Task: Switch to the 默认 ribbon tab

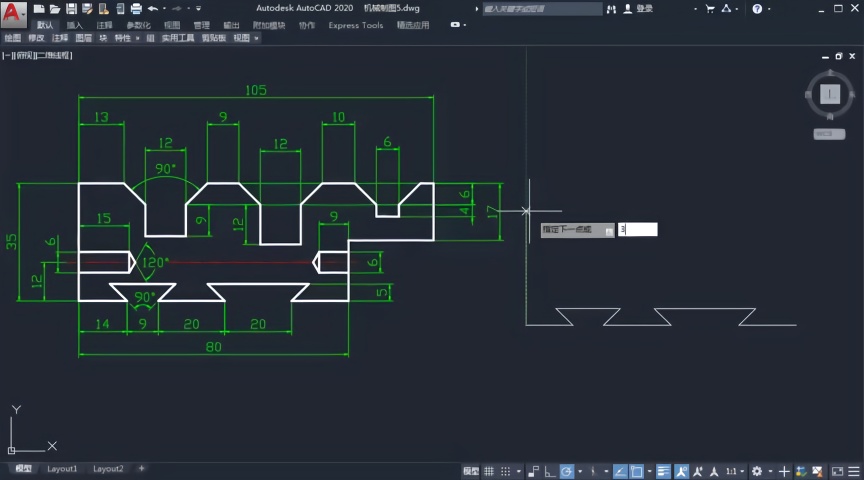Action: 45,25
